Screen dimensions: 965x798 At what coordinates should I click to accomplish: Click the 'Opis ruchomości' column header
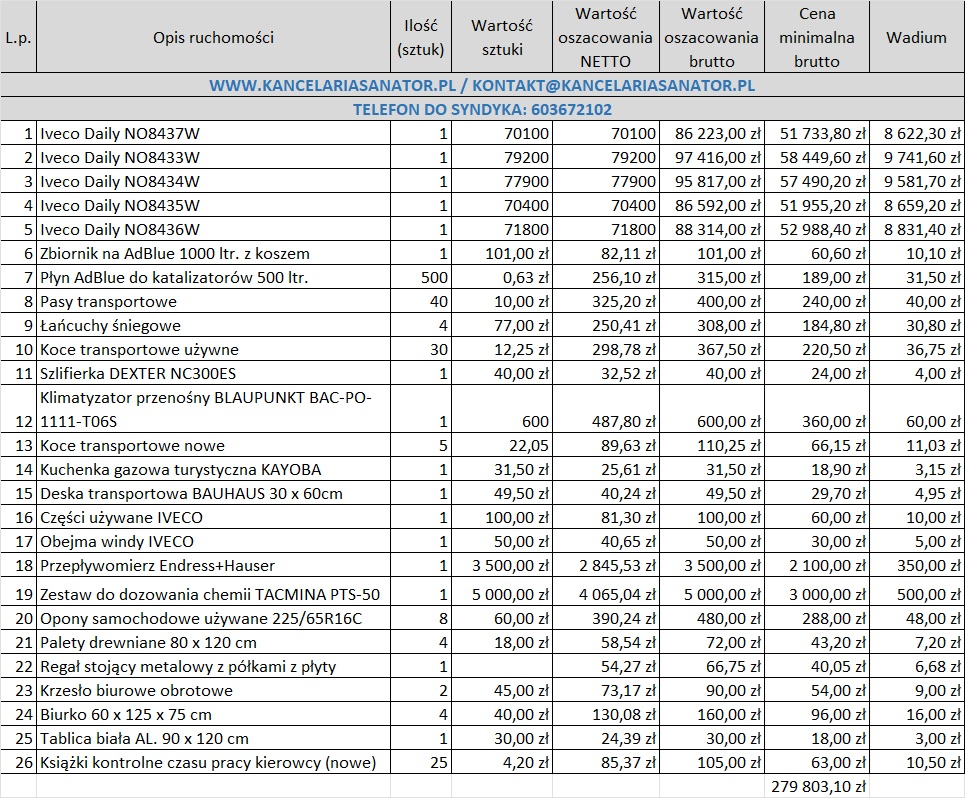pos(213,38)
